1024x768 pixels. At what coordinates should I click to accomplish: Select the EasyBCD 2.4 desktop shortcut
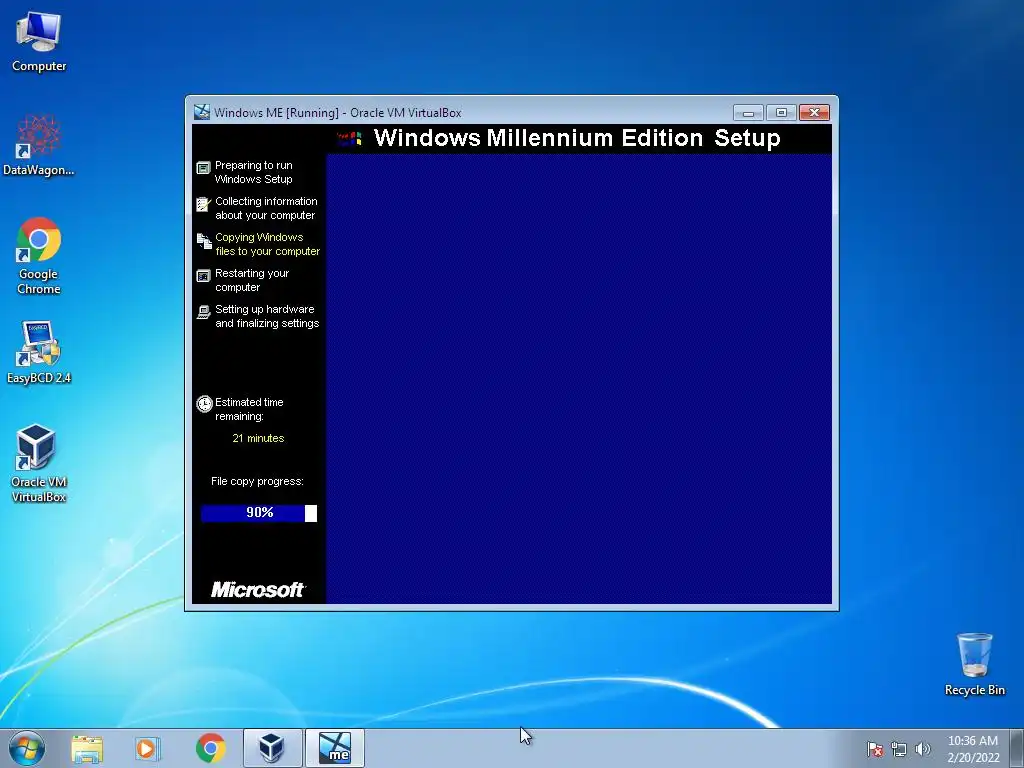(x=39, y=353)
